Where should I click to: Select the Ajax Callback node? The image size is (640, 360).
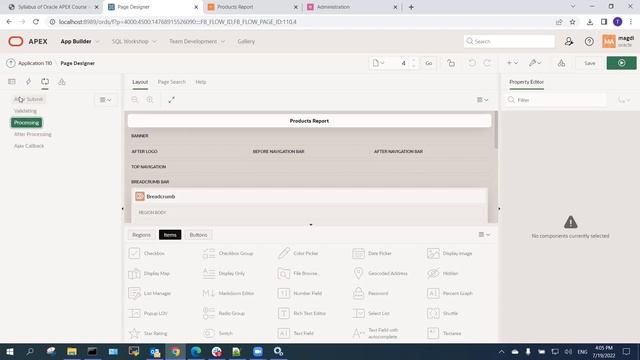tap(29, 146)
